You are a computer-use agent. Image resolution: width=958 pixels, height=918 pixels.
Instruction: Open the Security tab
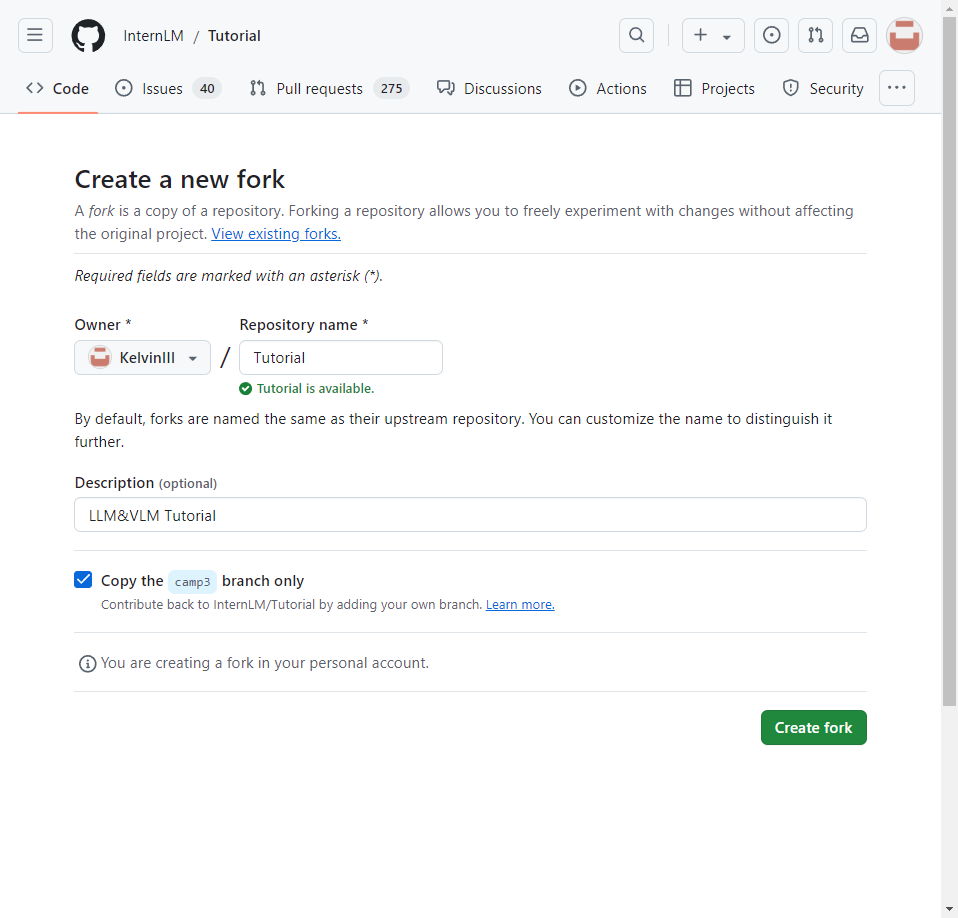823,89
